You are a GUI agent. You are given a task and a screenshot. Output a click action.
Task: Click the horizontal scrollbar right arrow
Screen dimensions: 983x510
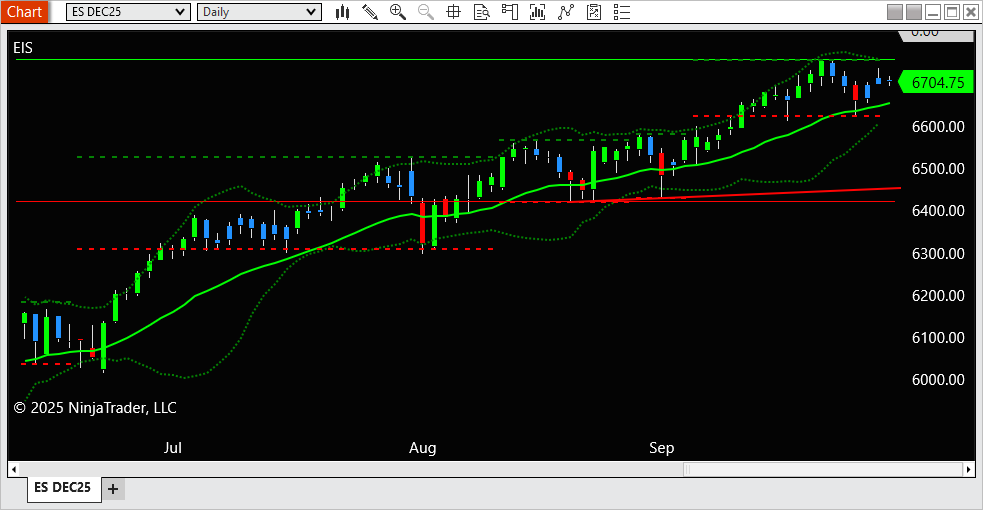(969, 469)
